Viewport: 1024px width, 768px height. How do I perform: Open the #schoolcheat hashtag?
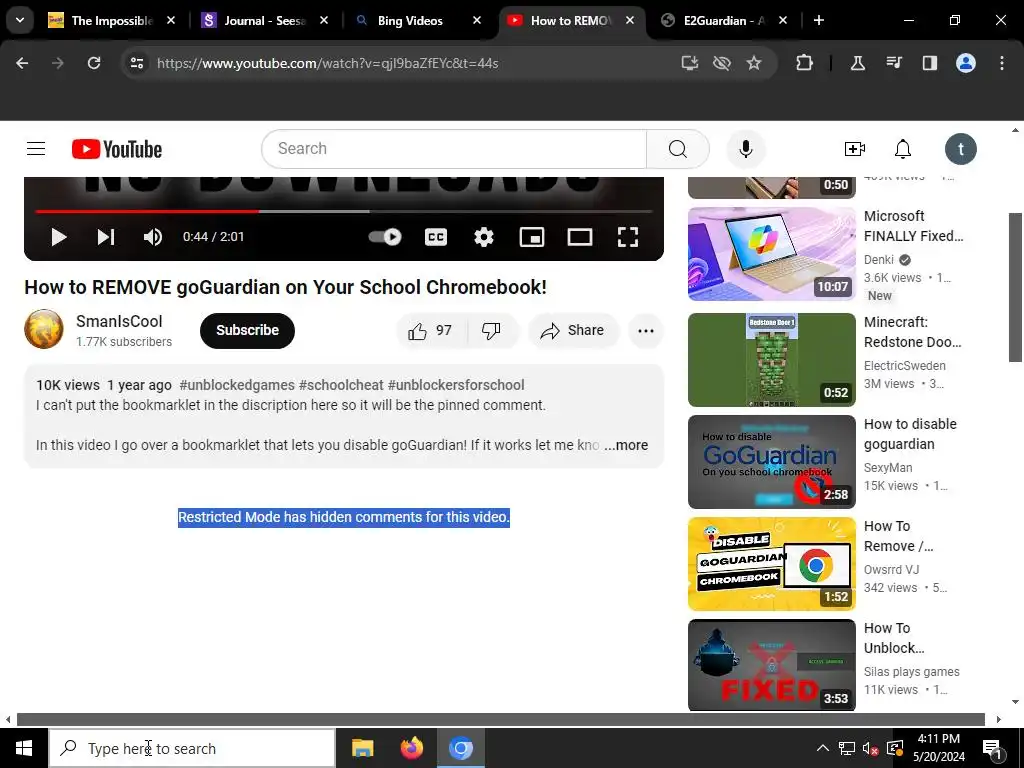(x=341, y=385)
